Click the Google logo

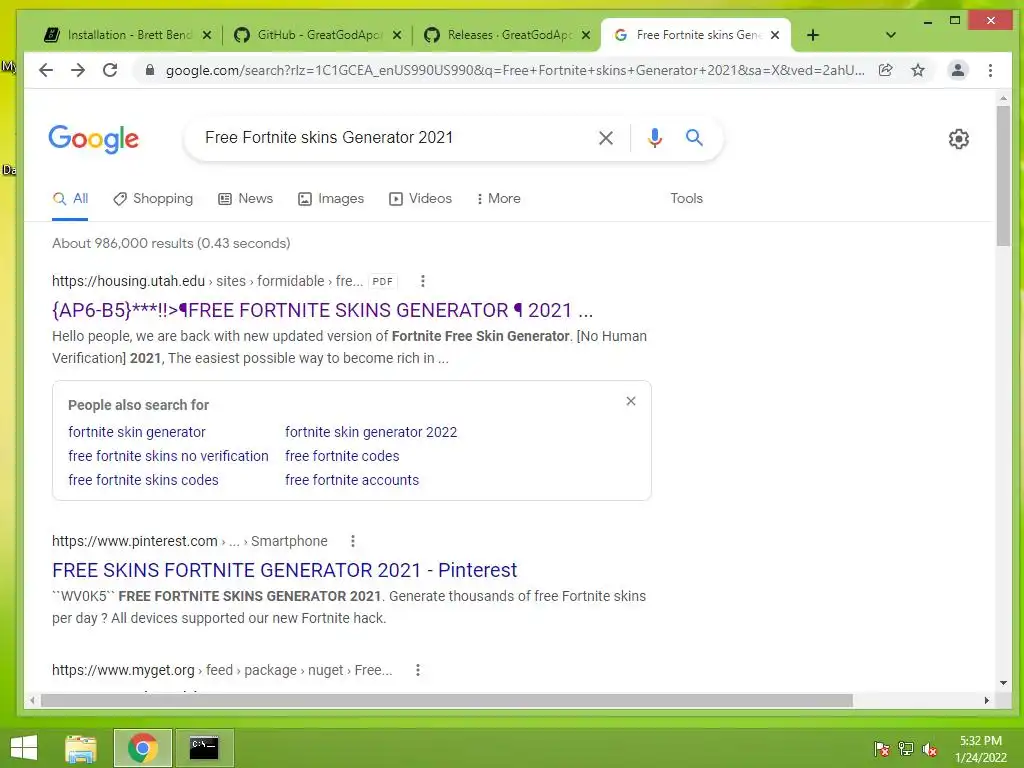(x=93, y=138)
